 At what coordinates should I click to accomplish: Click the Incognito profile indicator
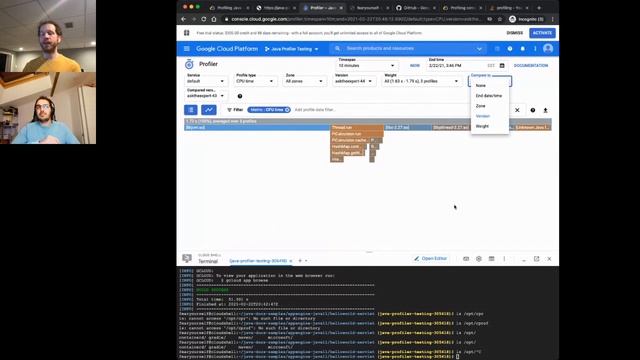click(x=526, y=19)
